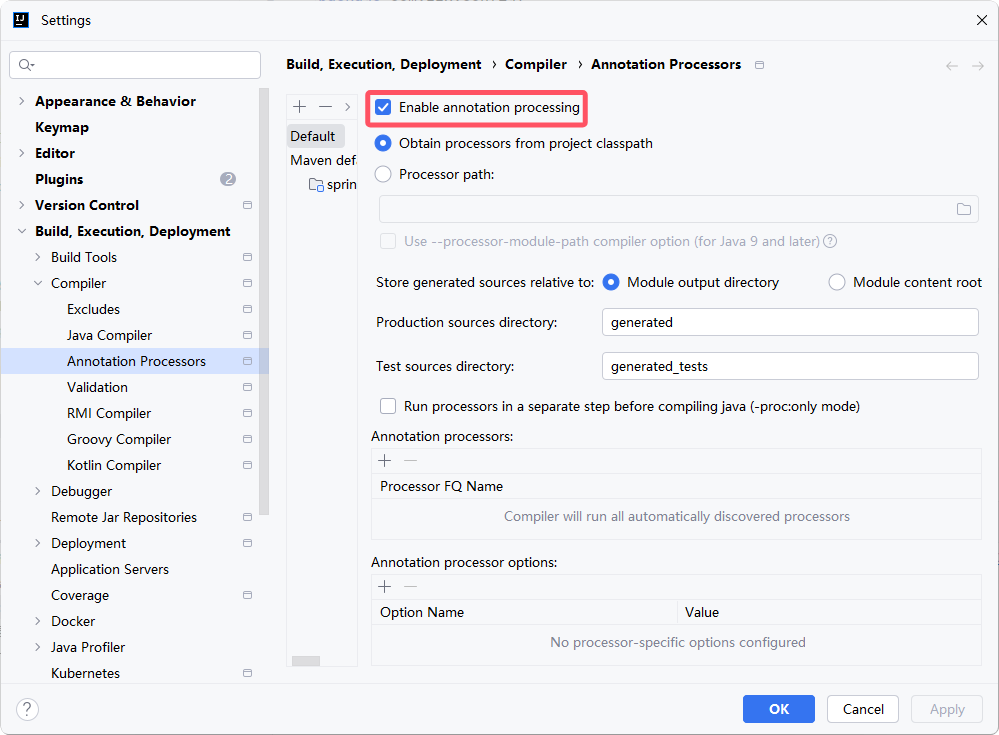Image resolution: width=999 pixels, height=735 pixels.
Task: Click the Plugins update count badge
Action: coord(228,179)
